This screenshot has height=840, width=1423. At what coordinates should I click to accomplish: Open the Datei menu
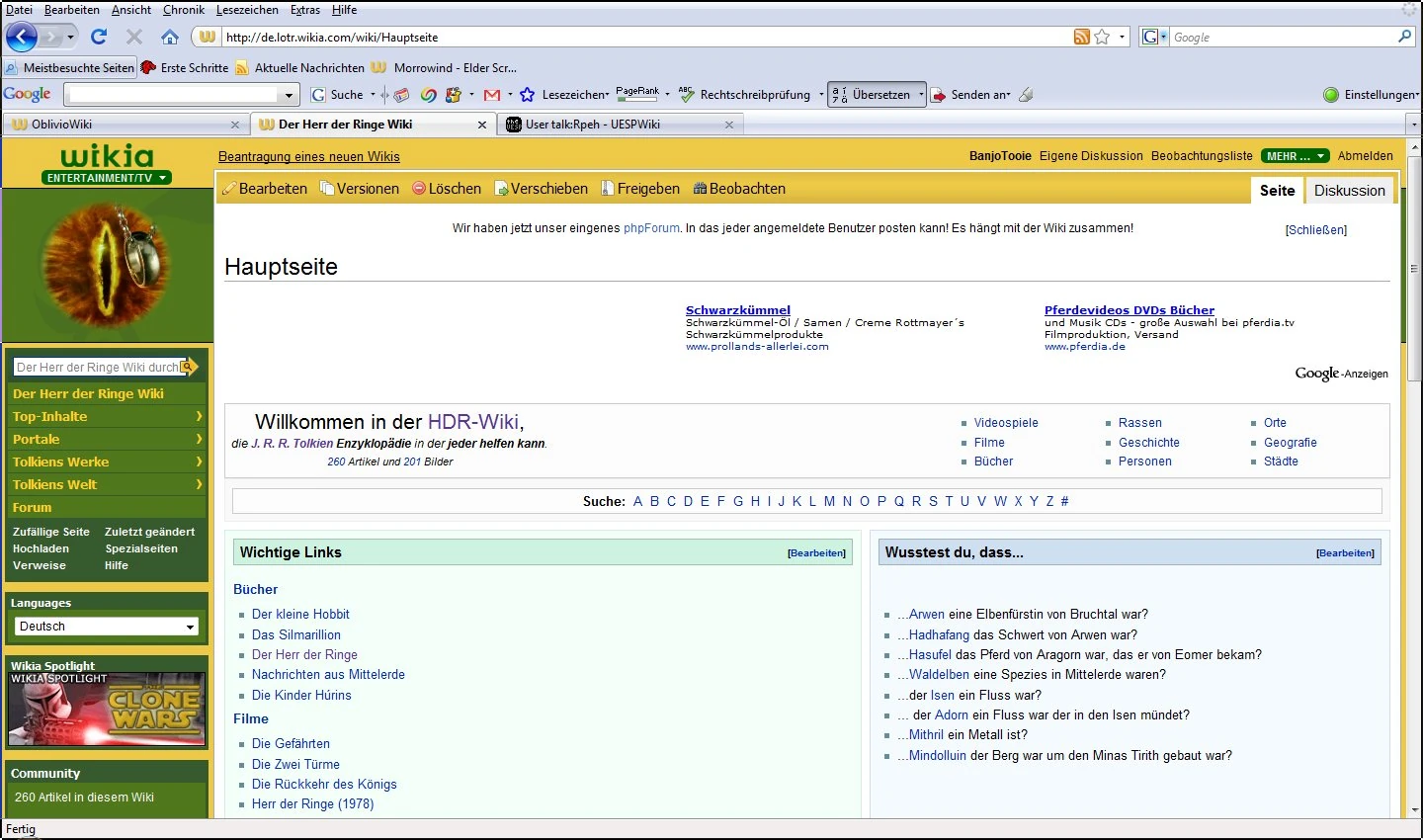click(19, 10)
